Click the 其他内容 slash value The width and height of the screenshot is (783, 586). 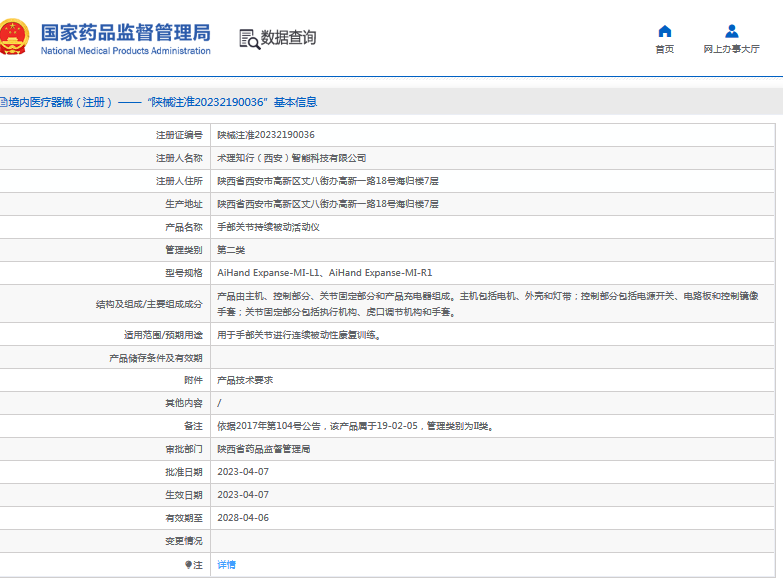click(x=219, y=403)
